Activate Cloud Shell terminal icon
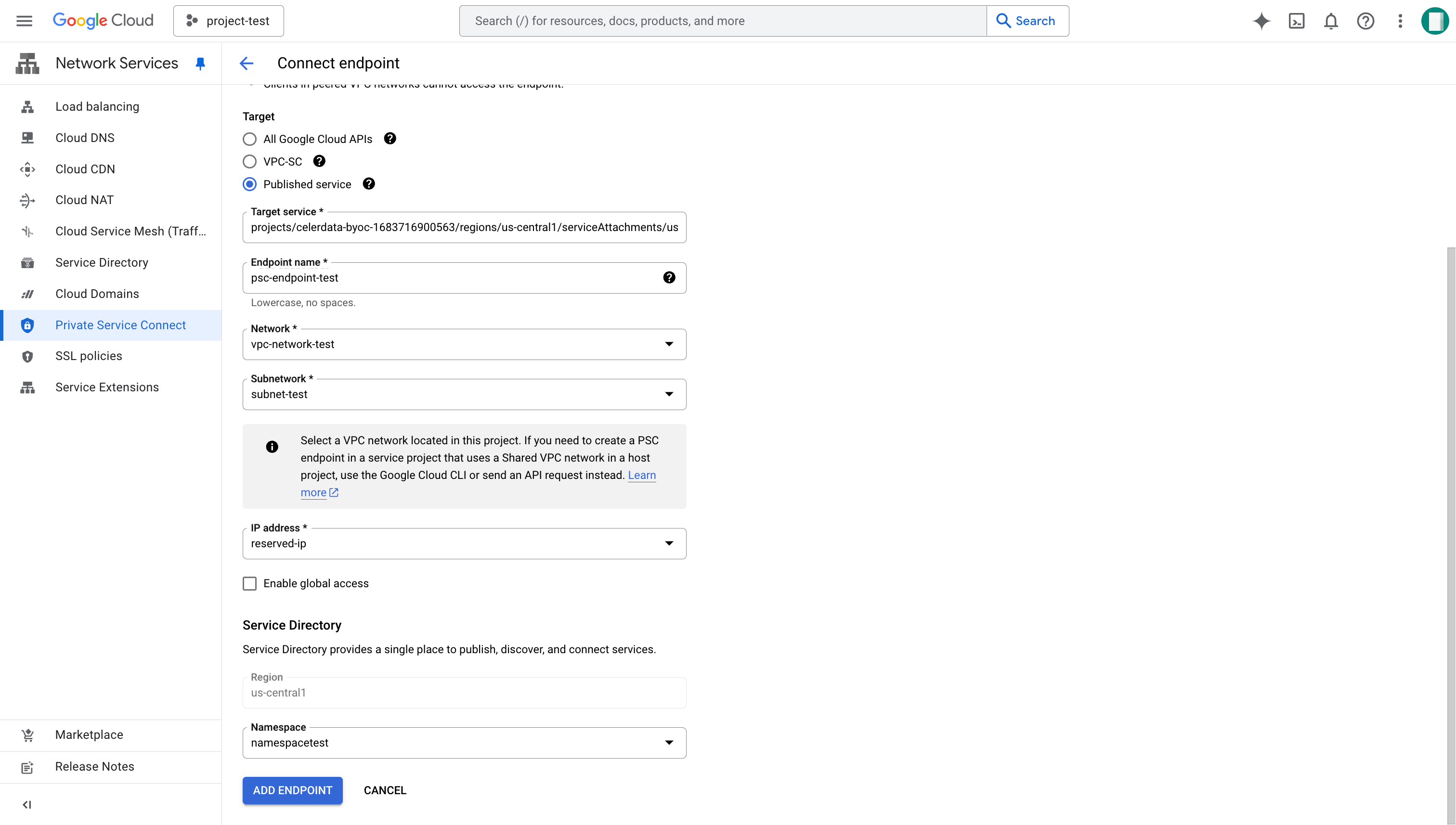The width and height of the screenshot is (1456, 825). coord(1296,21)
